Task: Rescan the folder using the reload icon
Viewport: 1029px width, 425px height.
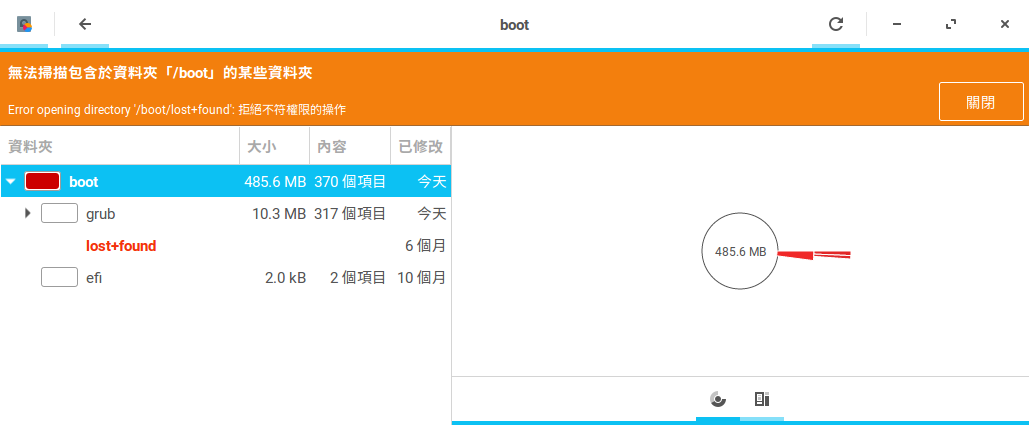Action: coord(836,24)
